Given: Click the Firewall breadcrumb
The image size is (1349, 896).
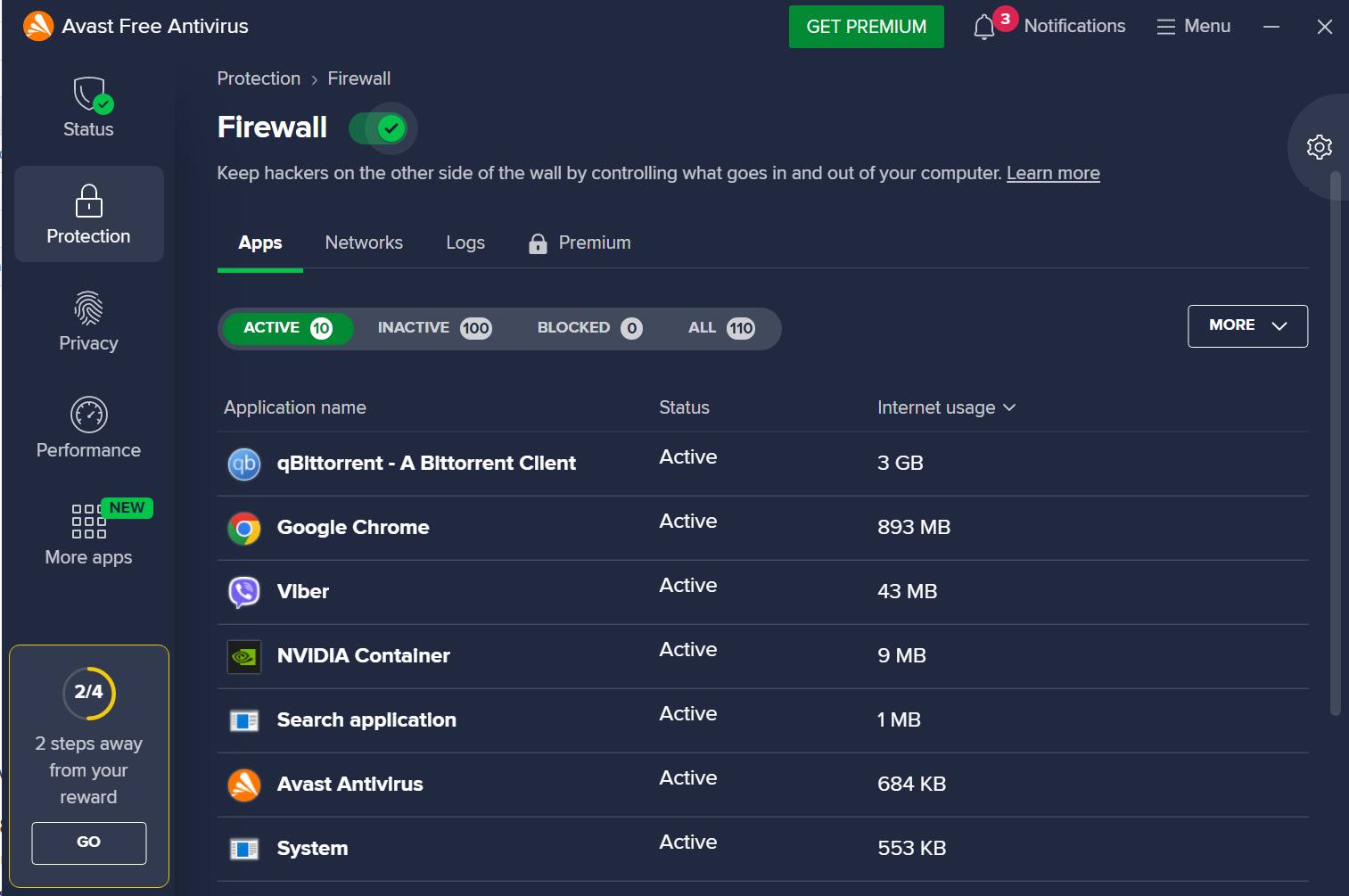Looking at the screenshot, I should click(x=358, y=78).
